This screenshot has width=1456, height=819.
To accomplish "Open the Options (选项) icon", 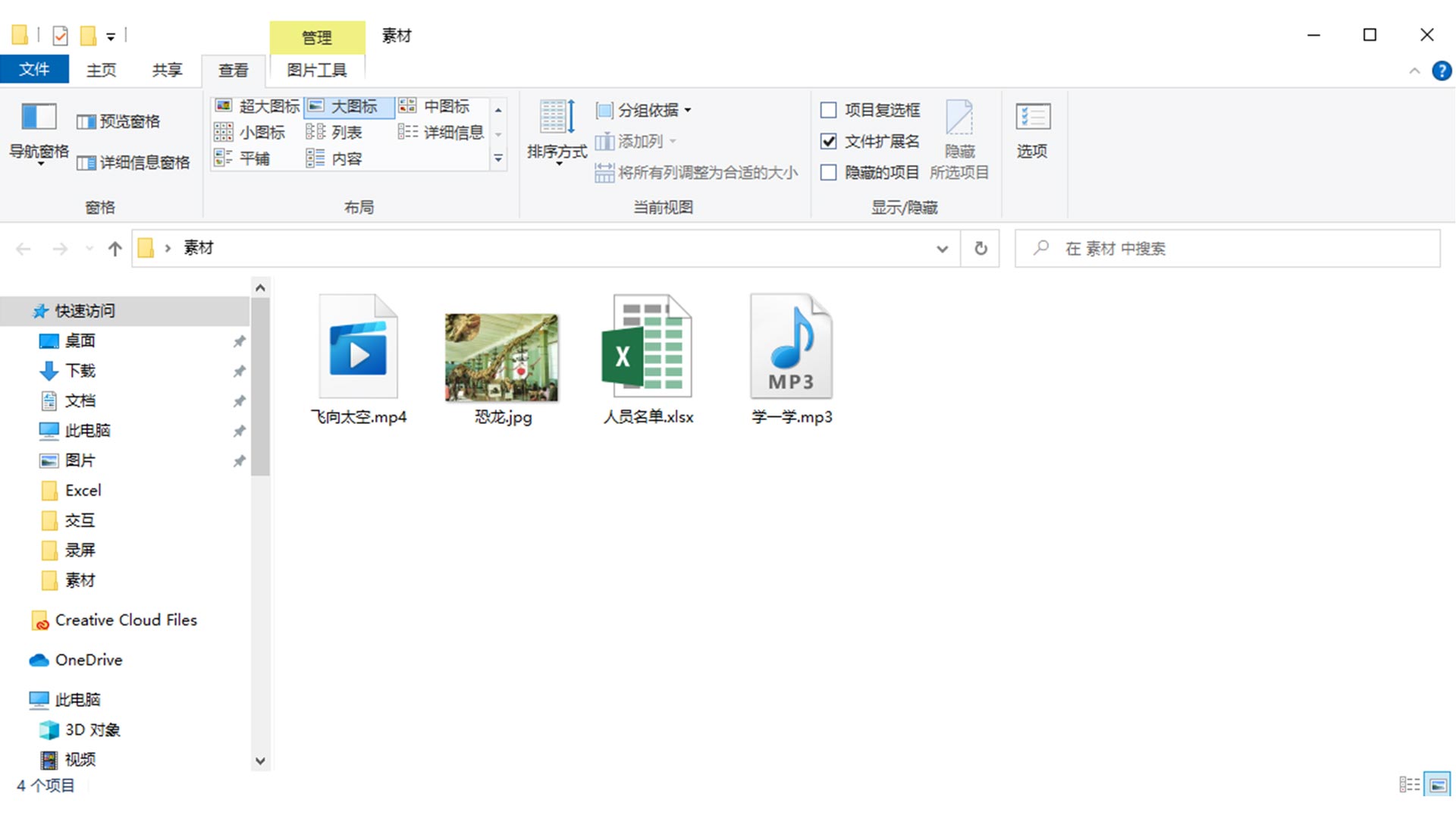I will [x=1032, y=119].
